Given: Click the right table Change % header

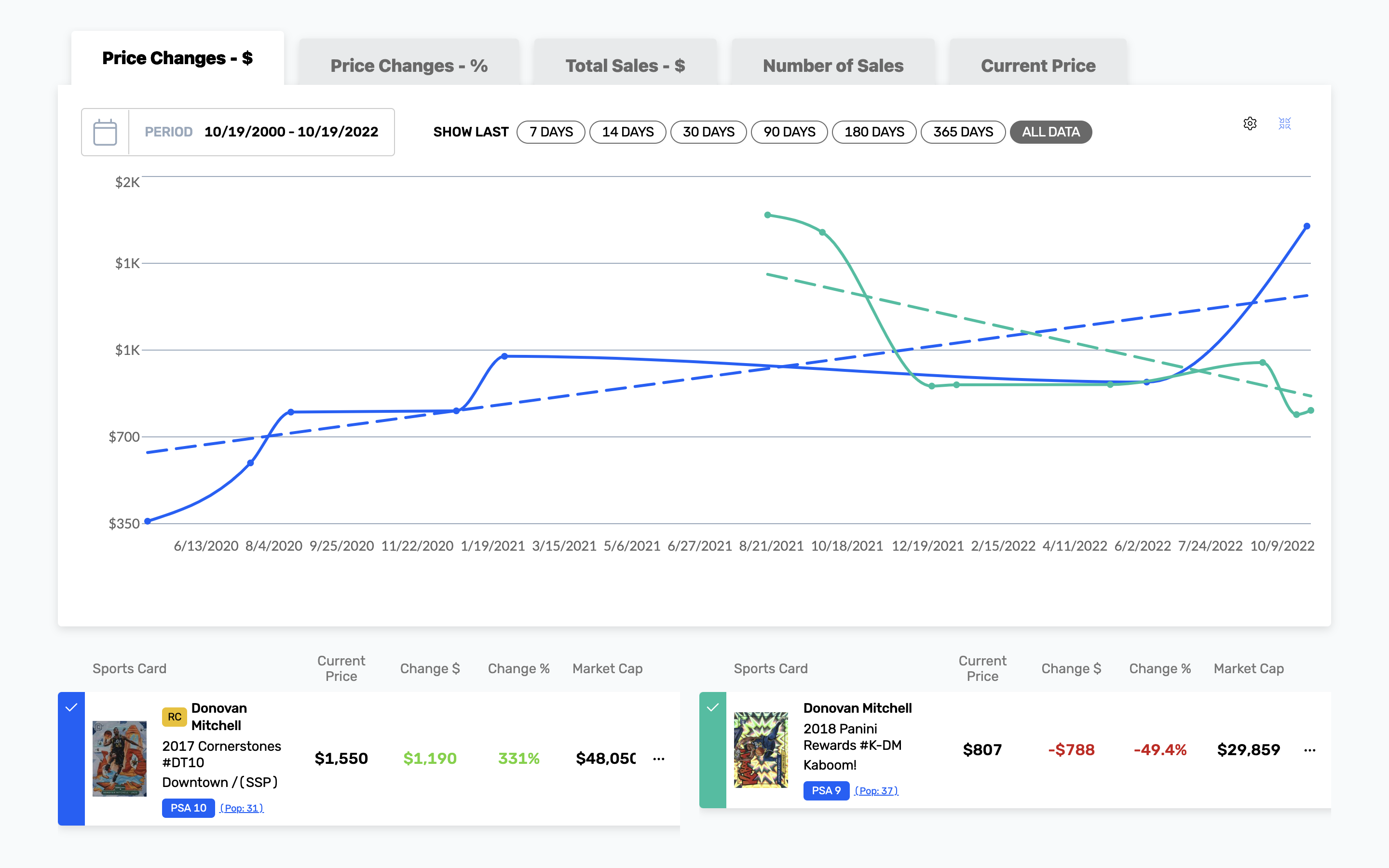Looking at the screenshot, I should click(x=1160, y=669).
